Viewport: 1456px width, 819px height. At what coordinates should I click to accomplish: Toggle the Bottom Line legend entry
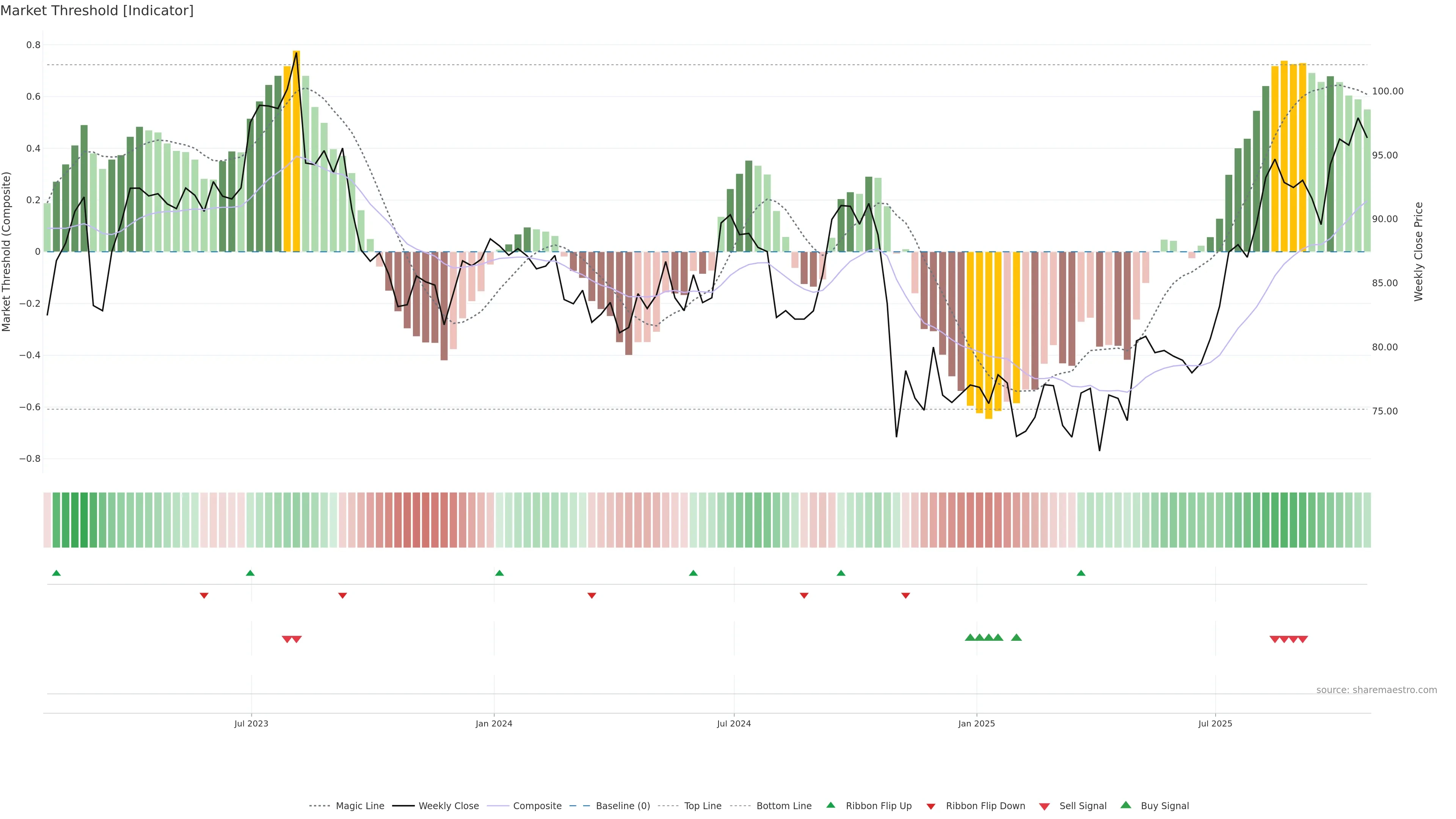tap(783, 806)
